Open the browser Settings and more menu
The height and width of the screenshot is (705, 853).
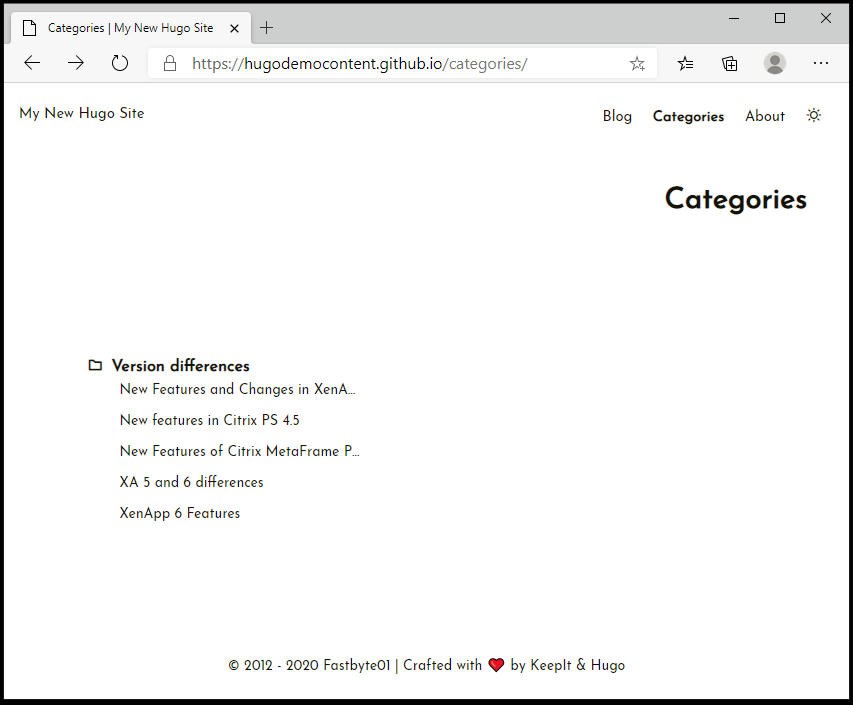[x=821, y=63]
